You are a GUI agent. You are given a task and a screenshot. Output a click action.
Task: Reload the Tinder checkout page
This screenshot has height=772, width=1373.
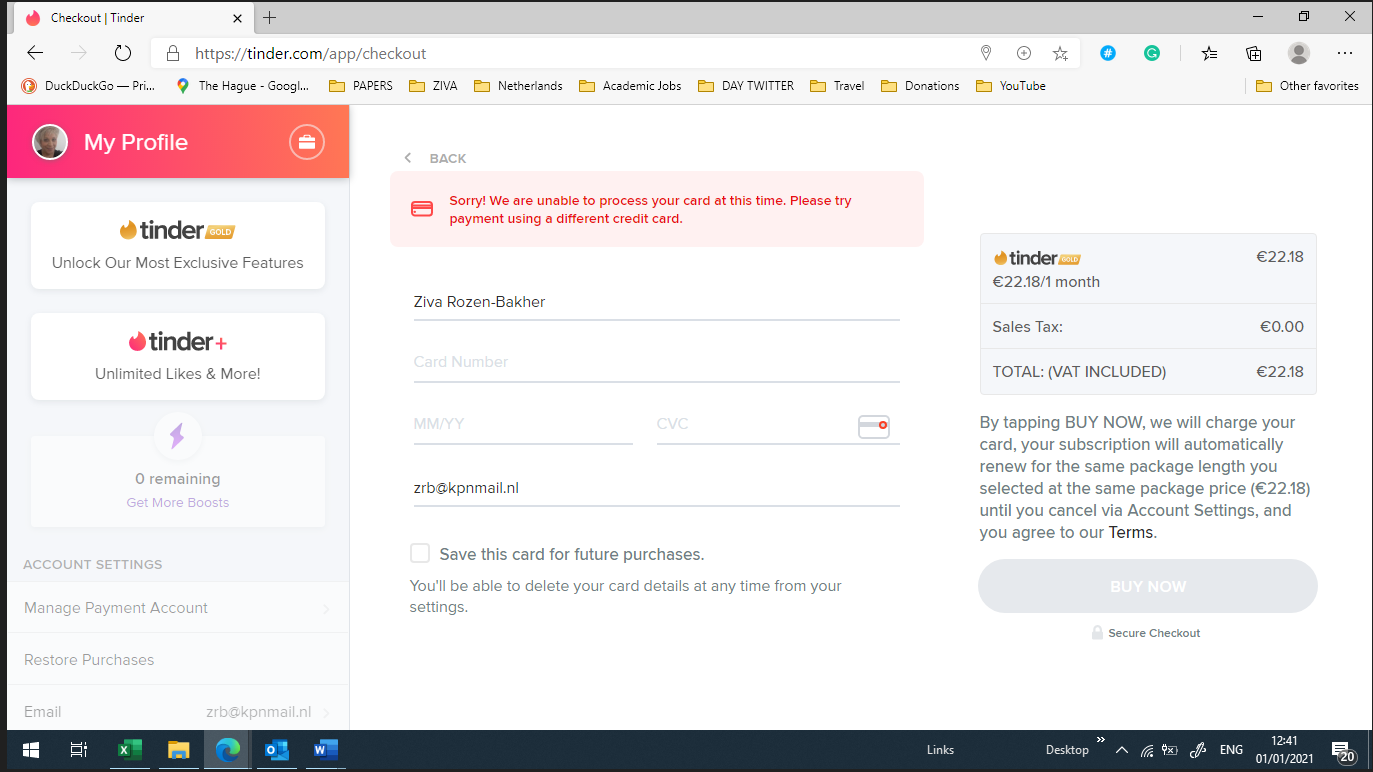click(x=123, y=53)
